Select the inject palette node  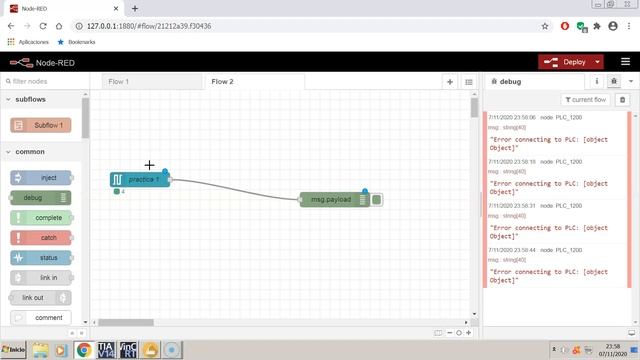tap(41, 178)
